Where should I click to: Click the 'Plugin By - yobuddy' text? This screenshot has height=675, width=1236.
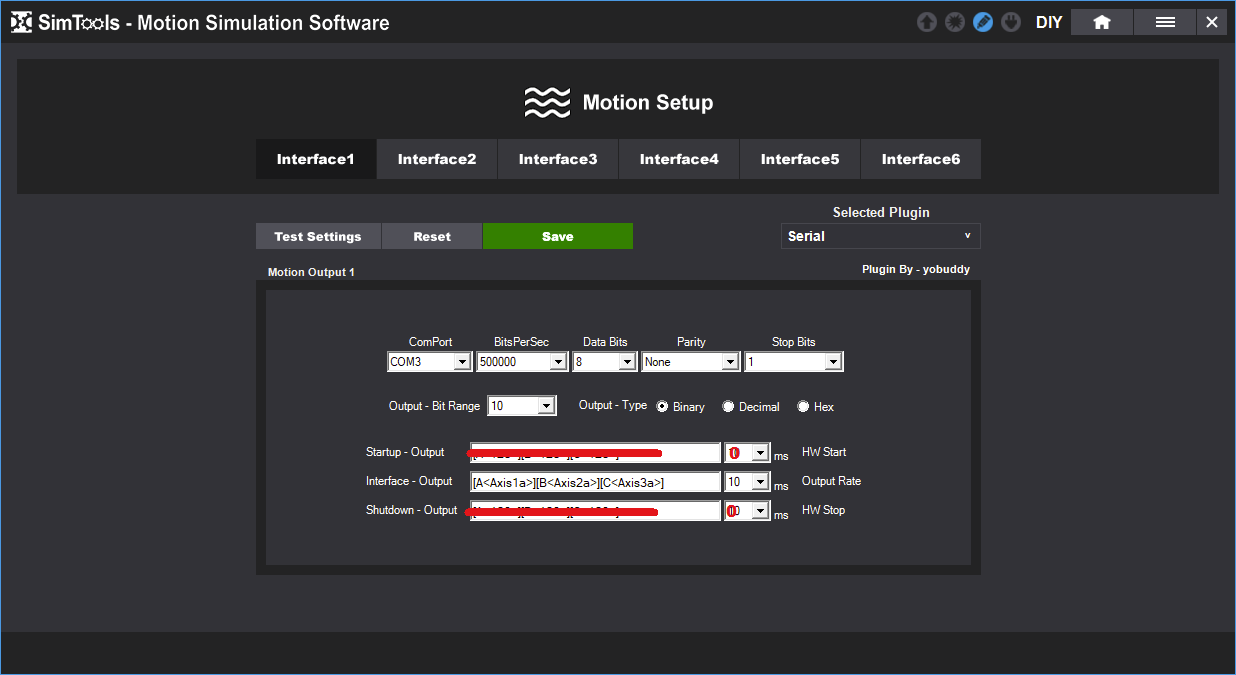pyautogui.click(x=916, y=269)
